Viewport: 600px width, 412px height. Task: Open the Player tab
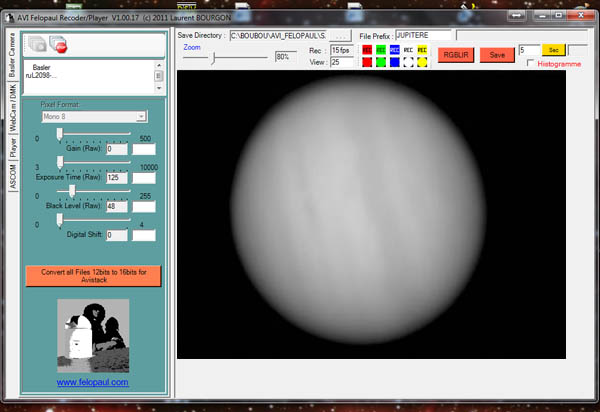[x=13, y=149]
